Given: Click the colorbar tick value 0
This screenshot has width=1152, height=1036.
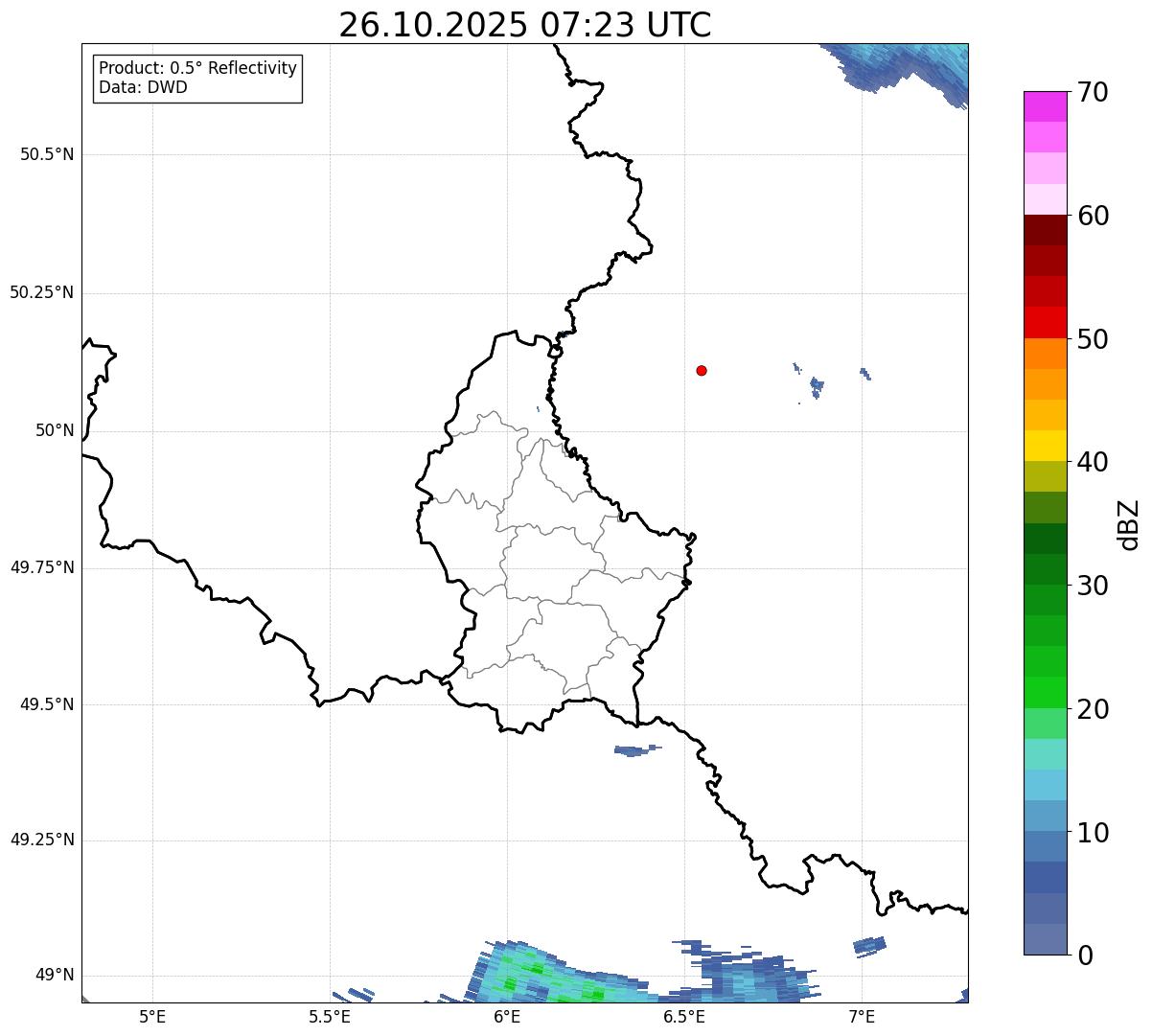Looking at the screenshot, I should click(1085, 955).
